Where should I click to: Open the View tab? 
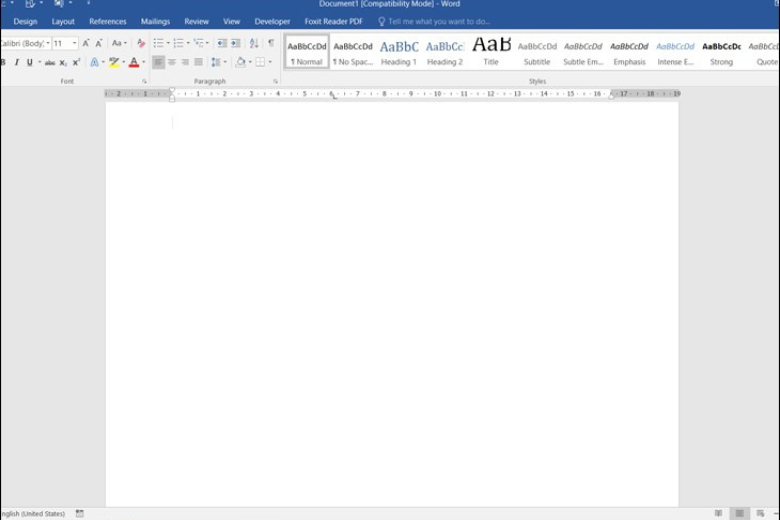pyautogui.click(x=231, y=21)
